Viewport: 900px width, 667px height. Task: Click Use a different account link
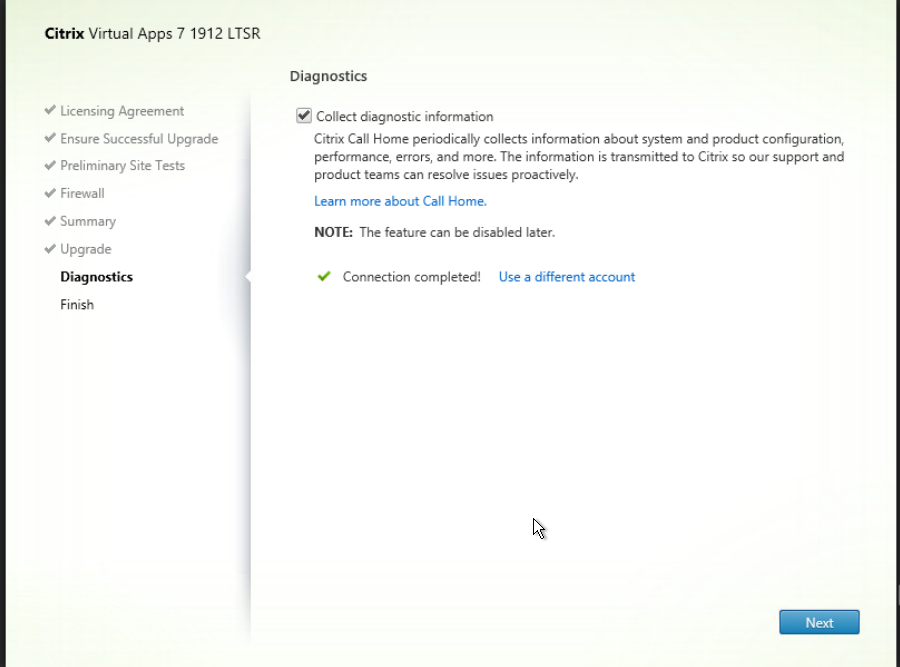click(x=567, y=277)
